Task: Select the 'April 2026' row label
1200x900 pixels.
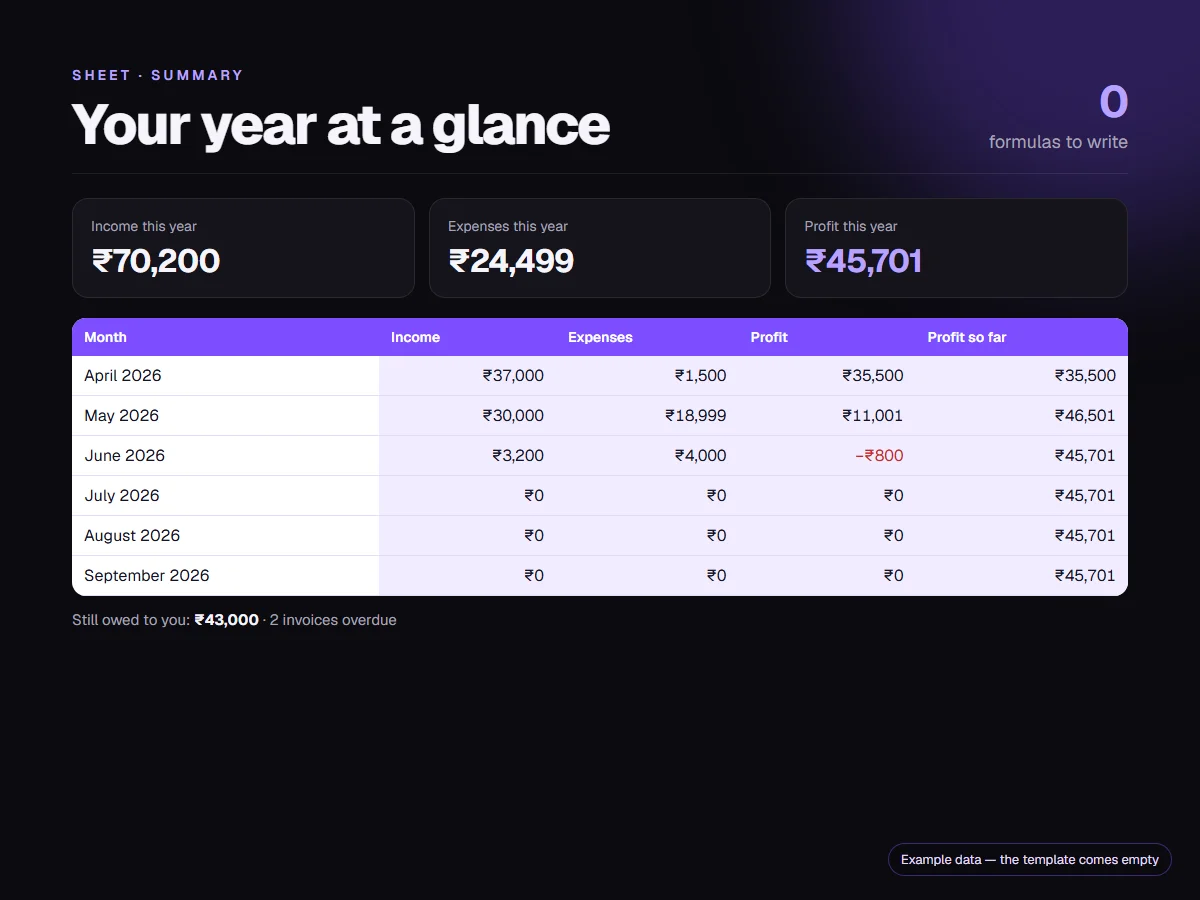Action: tap(123, 376)
